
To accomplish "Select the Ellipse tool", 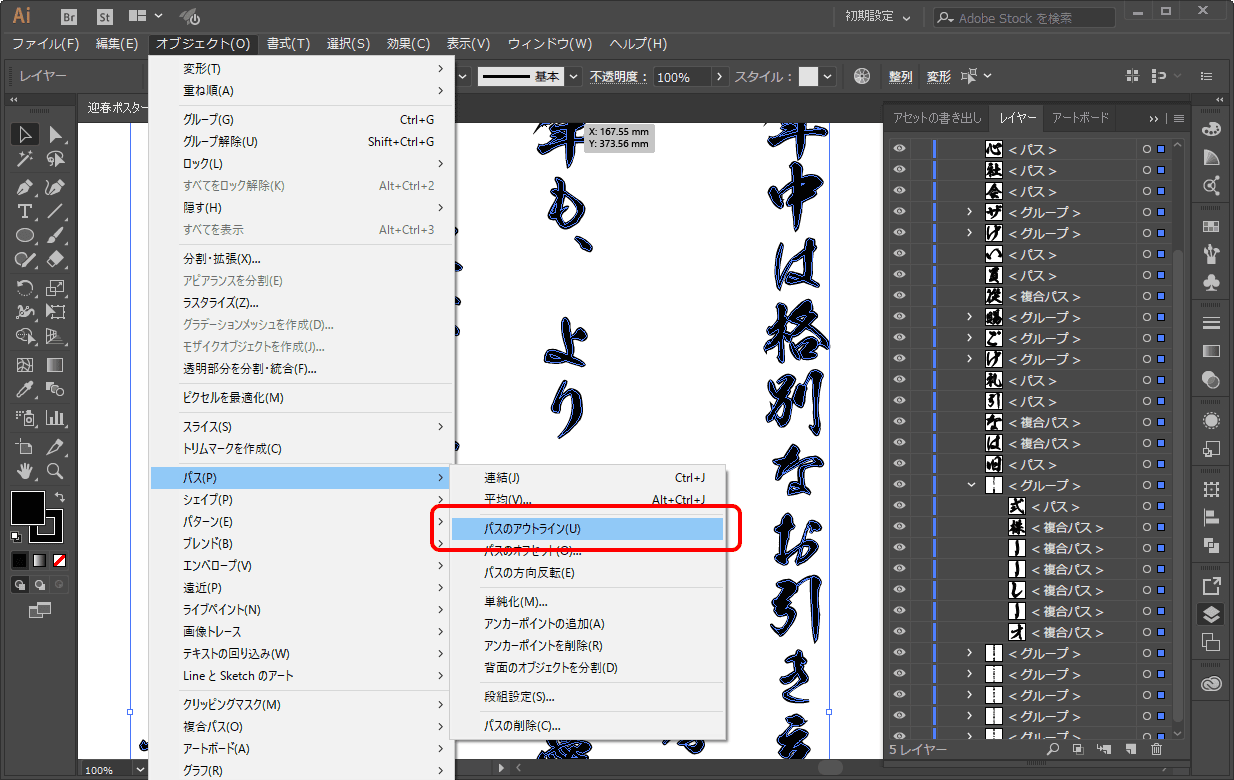I will (25, 236).
